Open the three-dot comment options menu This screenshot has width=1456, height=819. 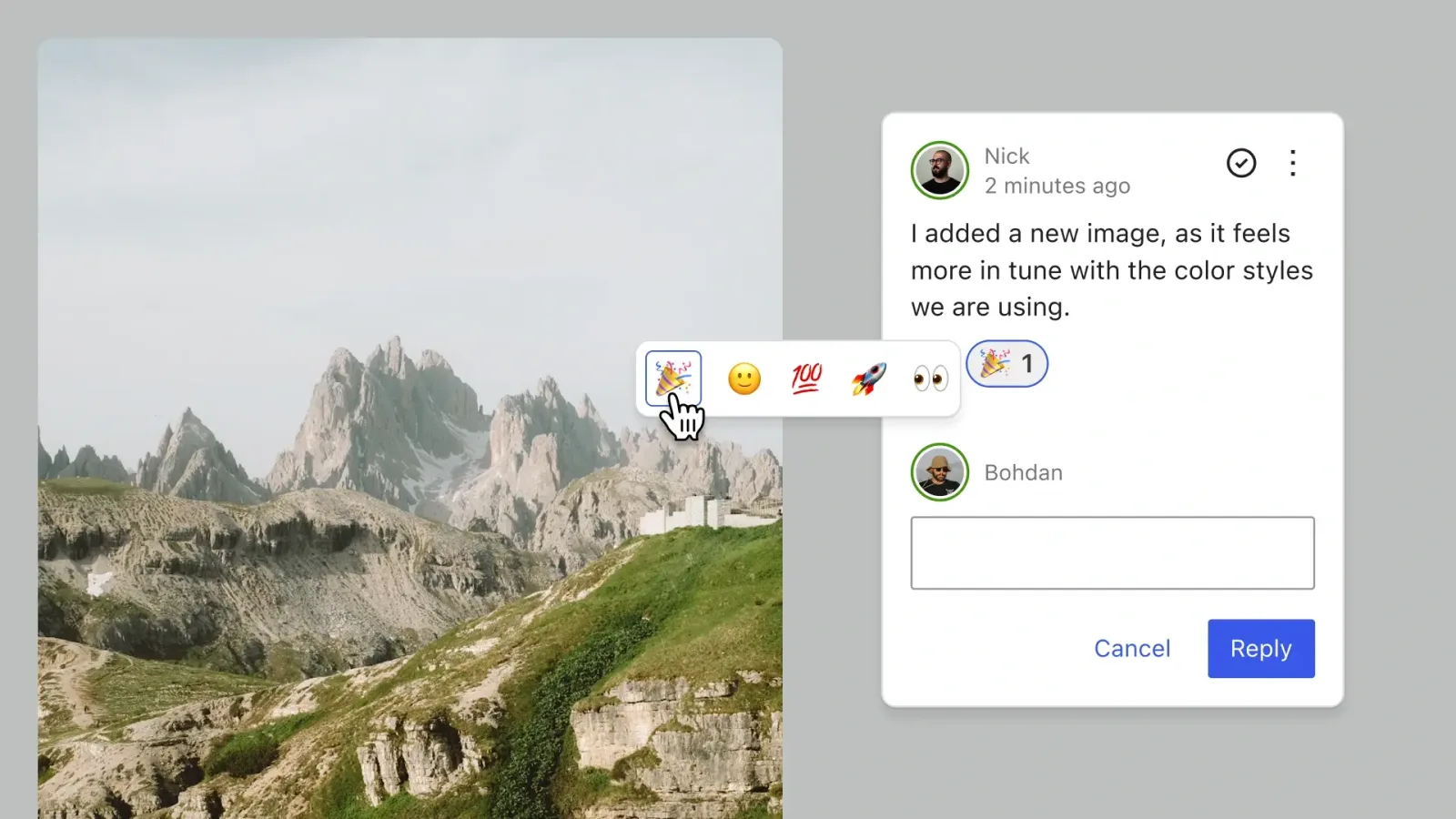coord(1293,163)
